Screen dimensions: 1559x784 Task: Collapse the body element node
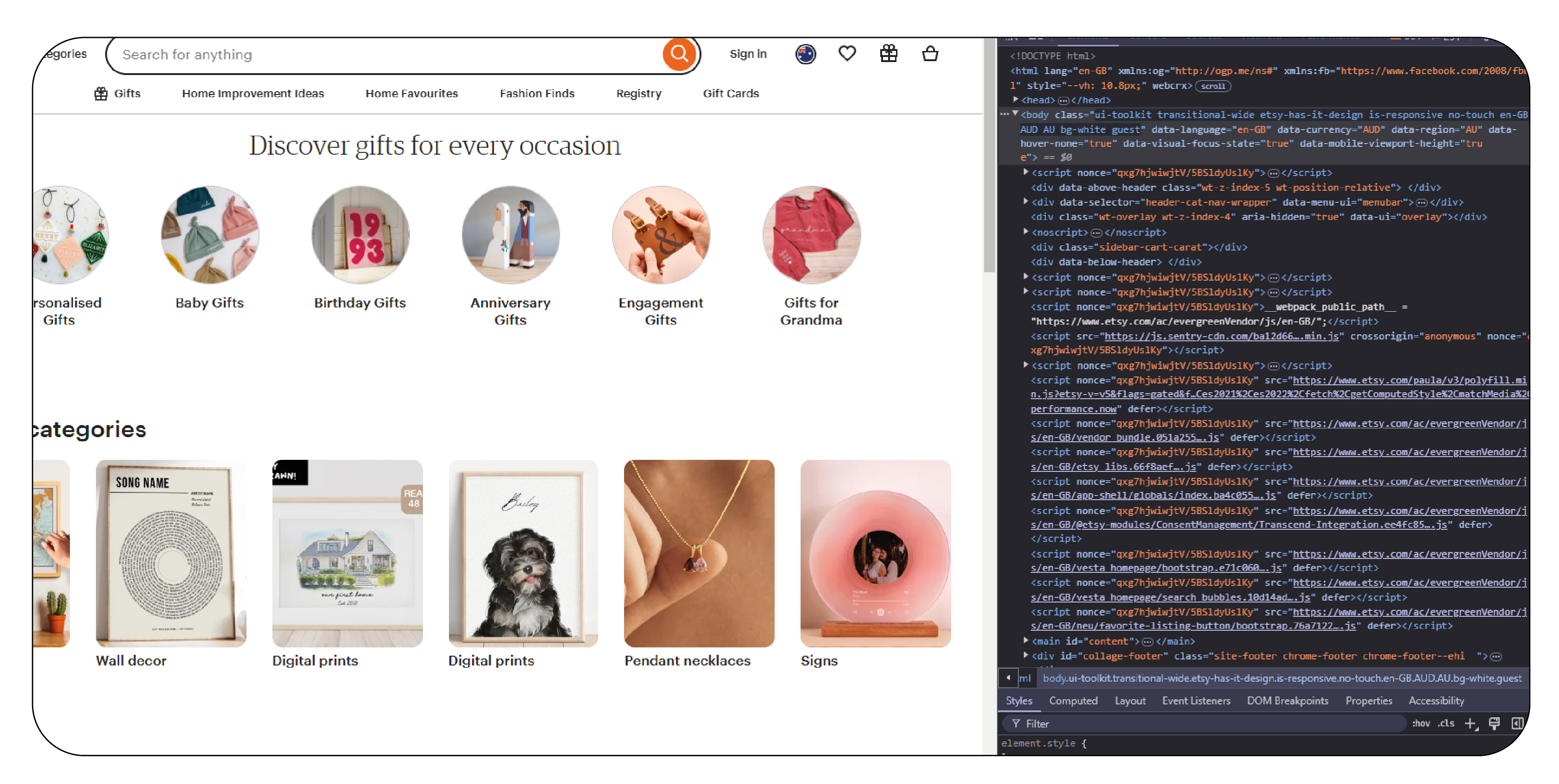pyautogui.click(x=1016, y=114)
